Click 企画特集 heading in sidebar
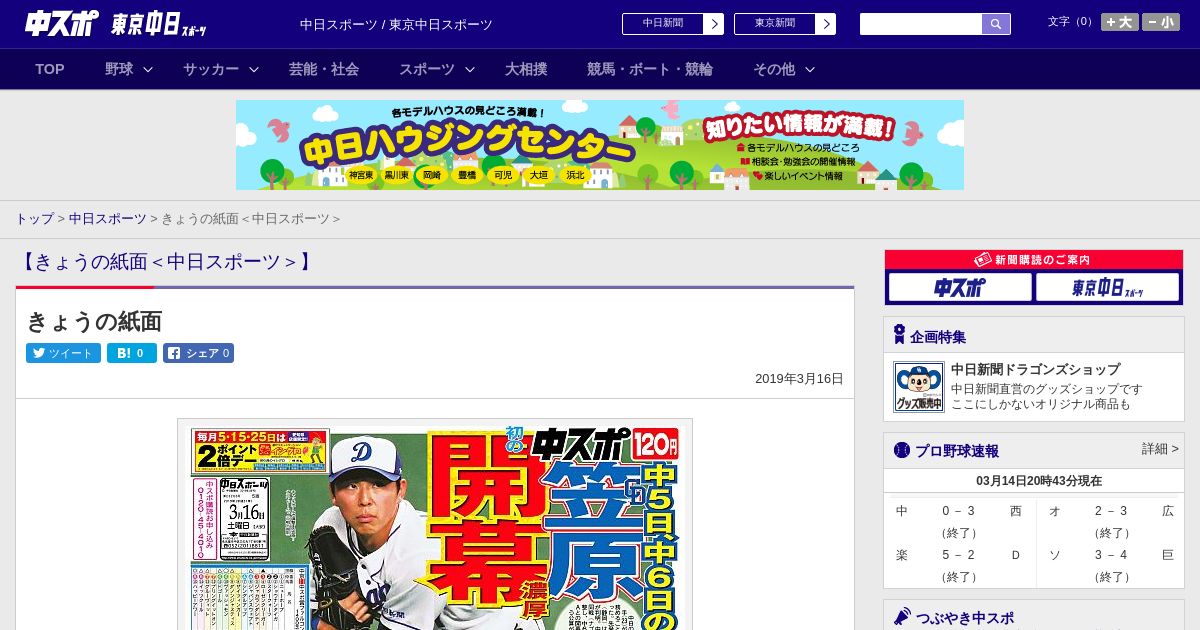 click(938, 337)
